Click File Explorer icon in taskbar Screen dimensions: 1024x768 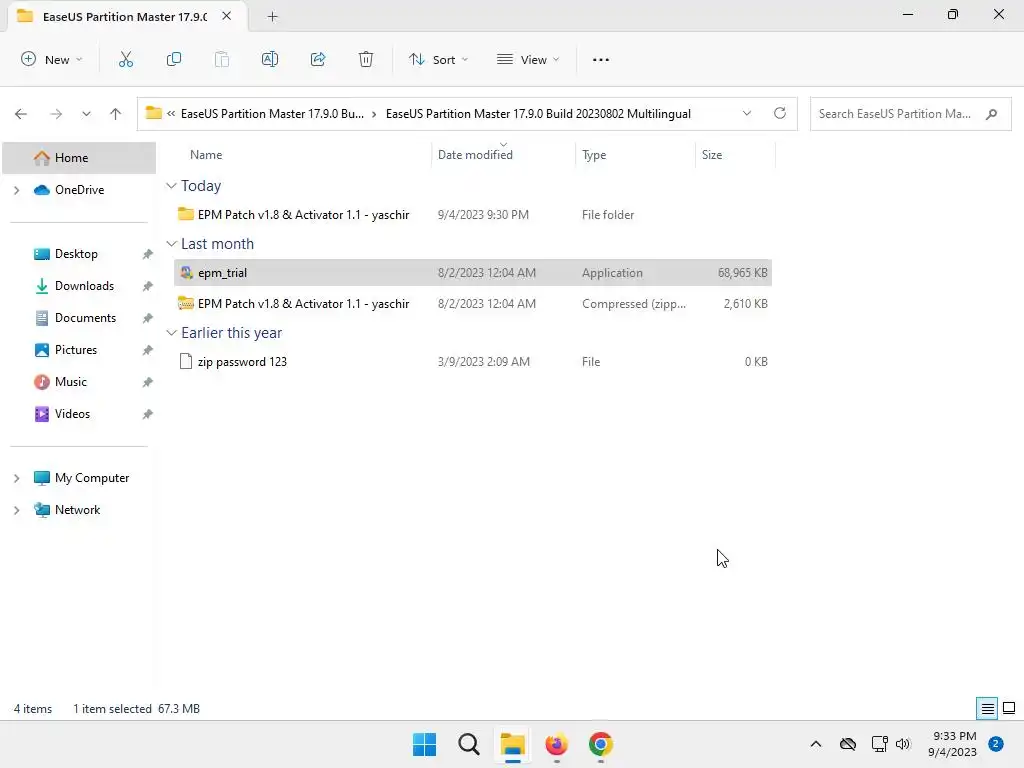513,744
